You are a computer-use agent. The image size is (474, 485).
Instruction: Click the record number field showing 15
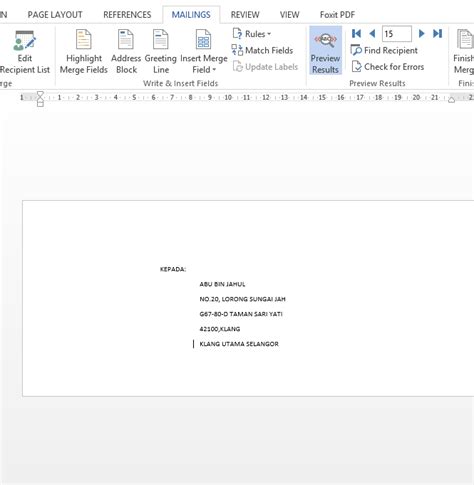[397, 34]
